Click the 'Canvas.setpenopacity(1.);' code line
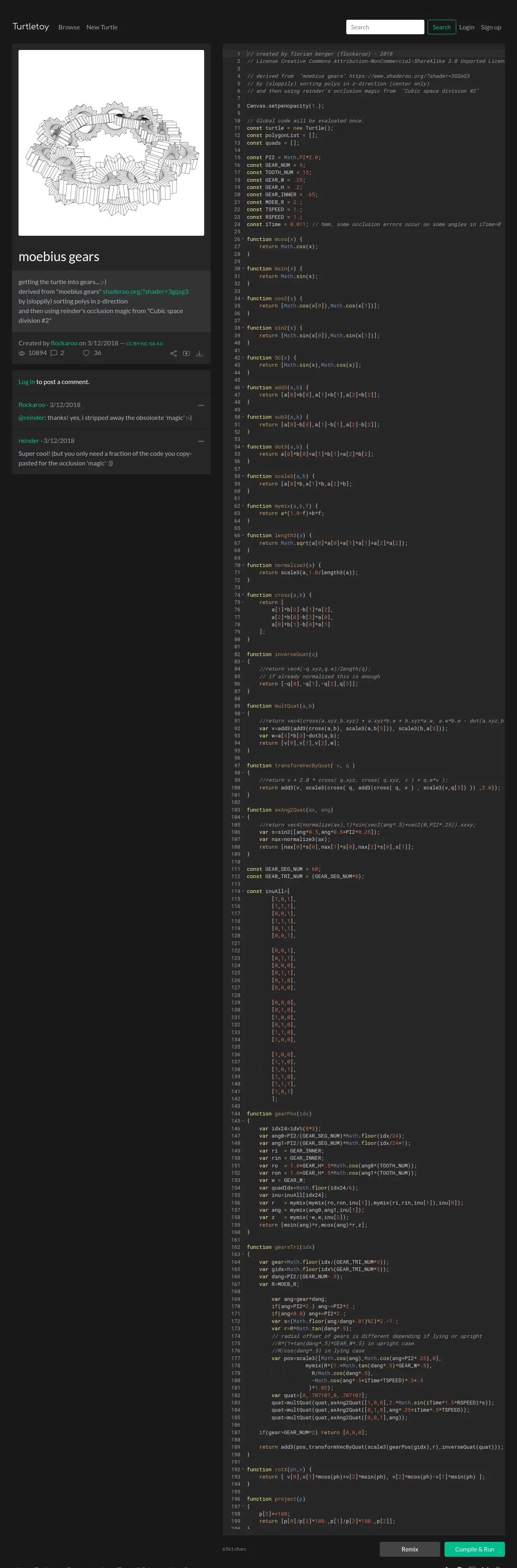The width and height of the screenshot is (517, 1568). 285,106
